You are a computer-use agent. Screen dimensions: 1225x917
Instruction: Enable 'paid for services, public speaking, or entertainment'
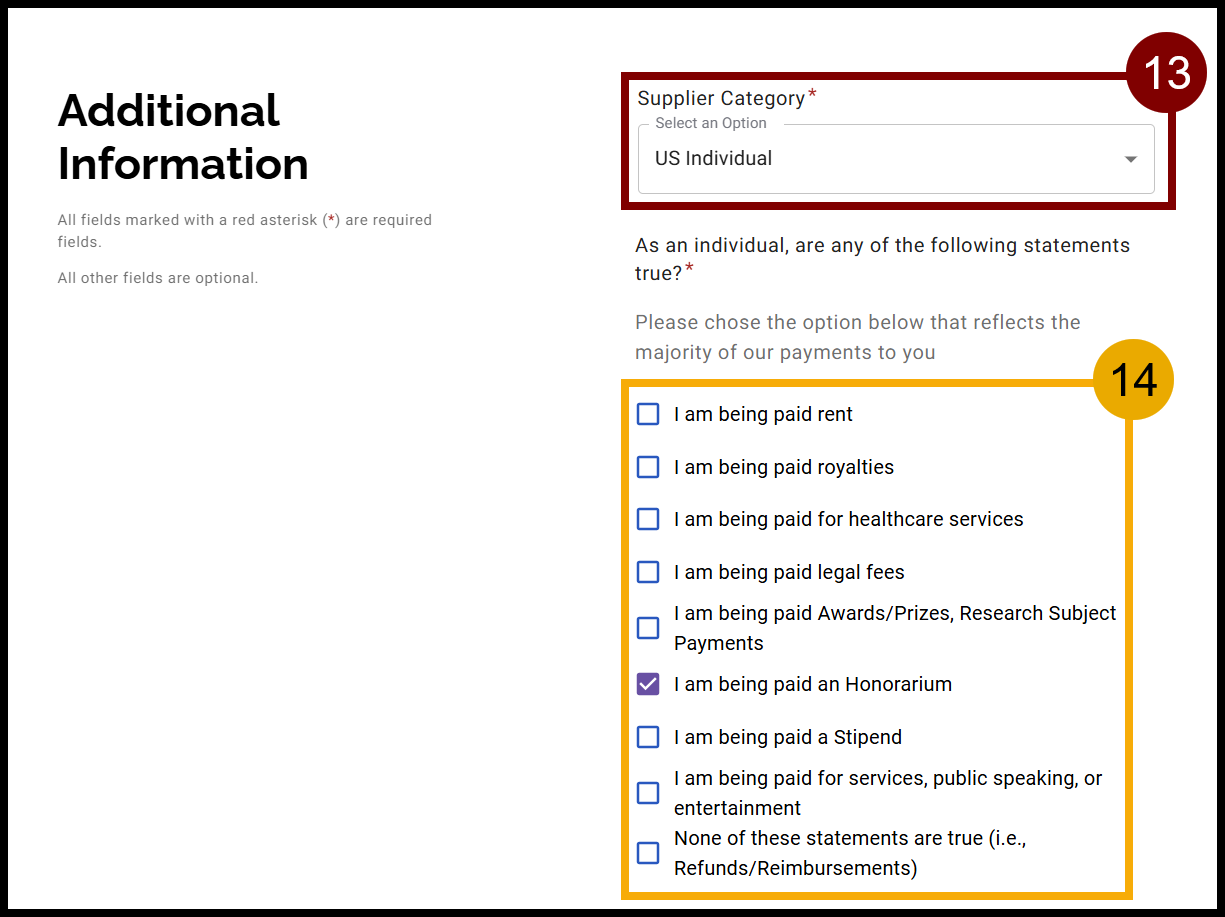pyautogui.click(x=647, y=792)
